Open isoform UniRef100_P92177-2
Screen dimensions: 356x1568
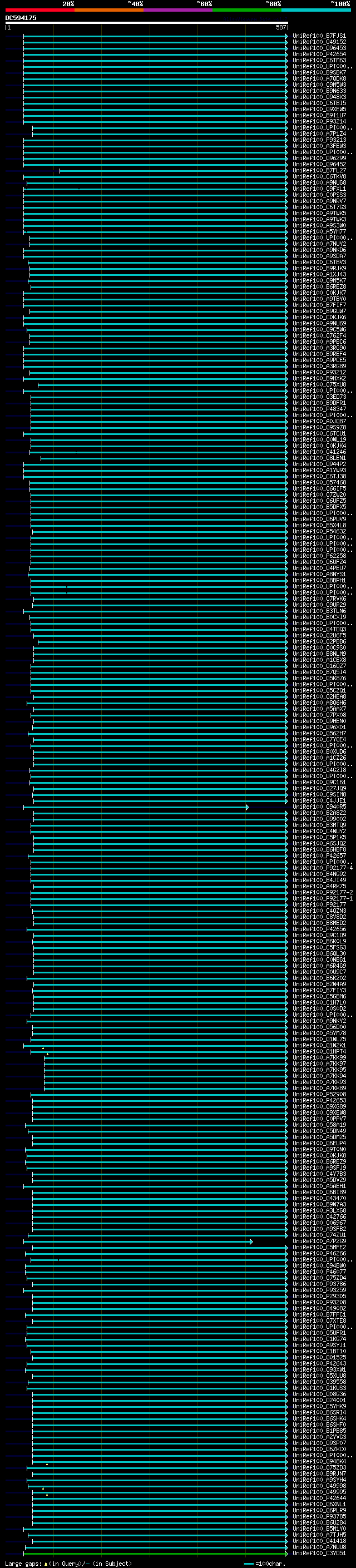pos(322,892)
